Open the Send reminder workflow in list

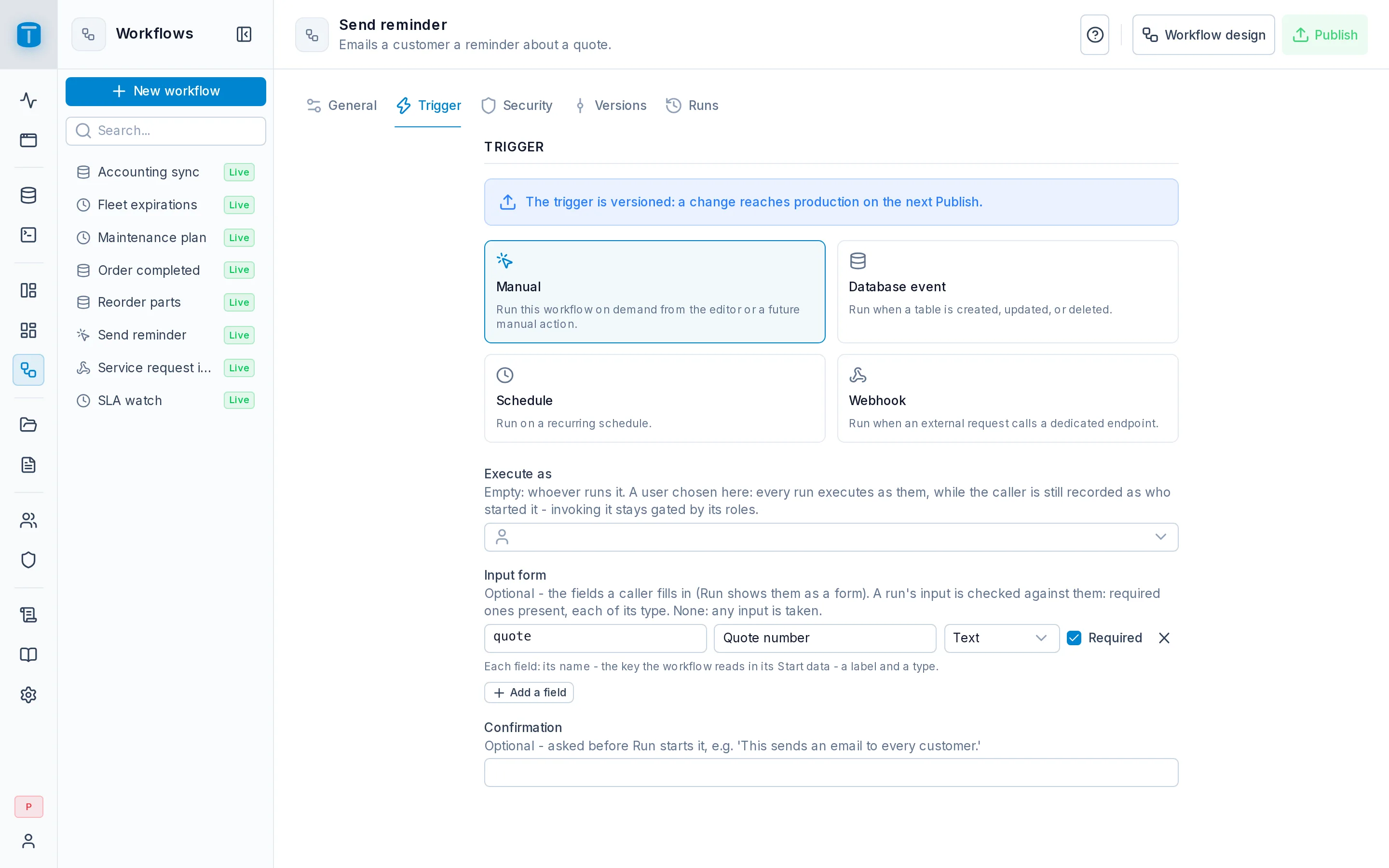click(x=166, y=335)
